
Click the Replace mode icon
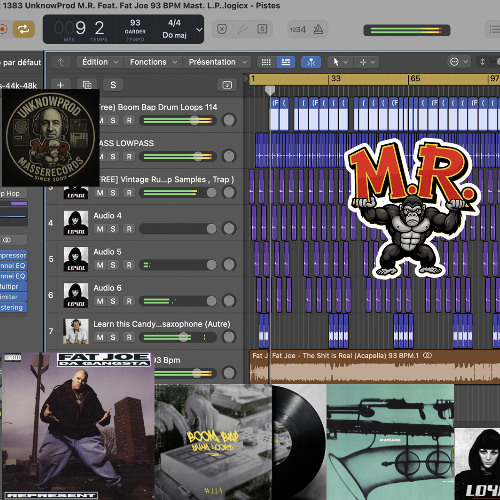pos(222,29)
